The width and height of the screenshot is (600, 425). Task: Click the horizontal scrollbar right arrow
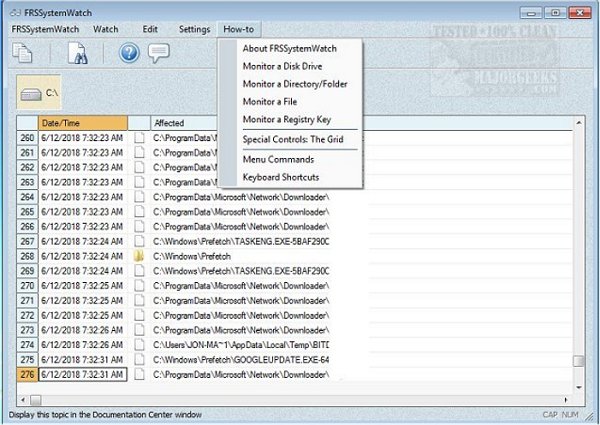566,400
